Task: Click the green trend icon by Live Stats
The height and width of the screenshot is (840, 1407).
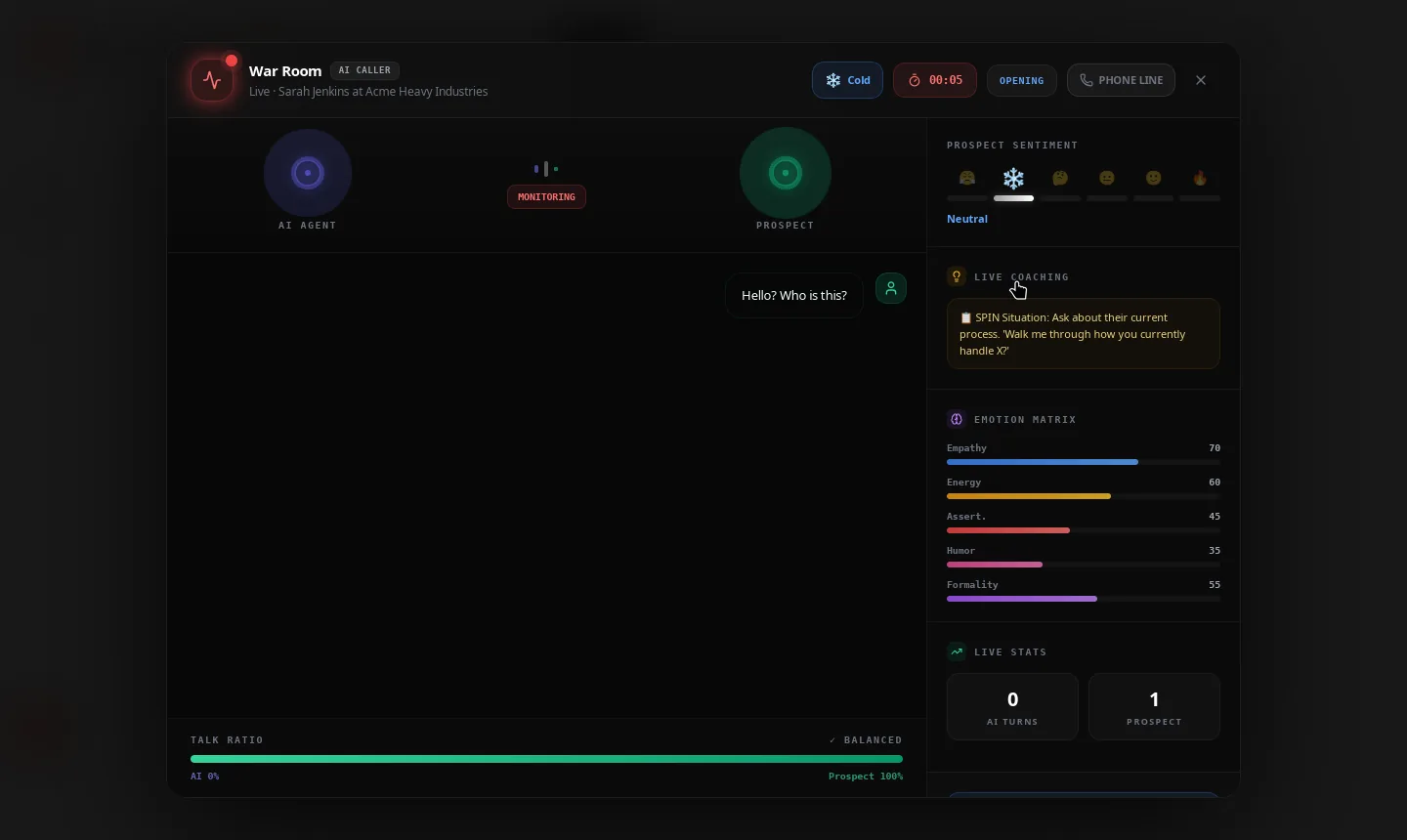Action: click(957, 651)
